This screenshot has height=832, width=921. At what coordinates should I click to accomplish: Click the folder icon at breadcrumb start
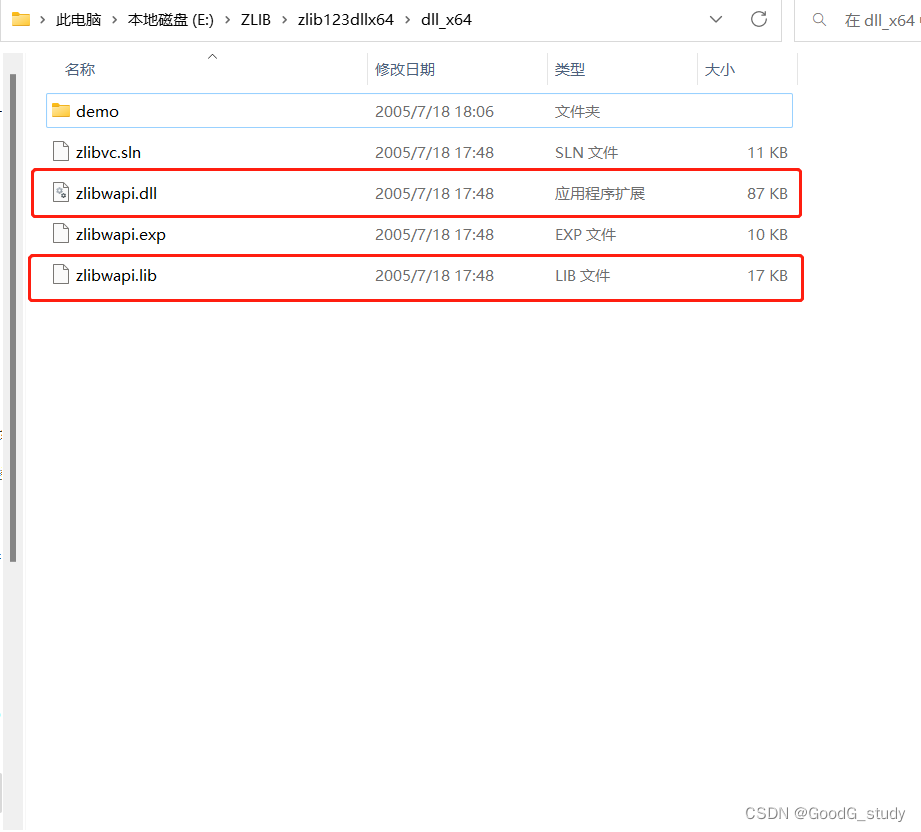22,18
